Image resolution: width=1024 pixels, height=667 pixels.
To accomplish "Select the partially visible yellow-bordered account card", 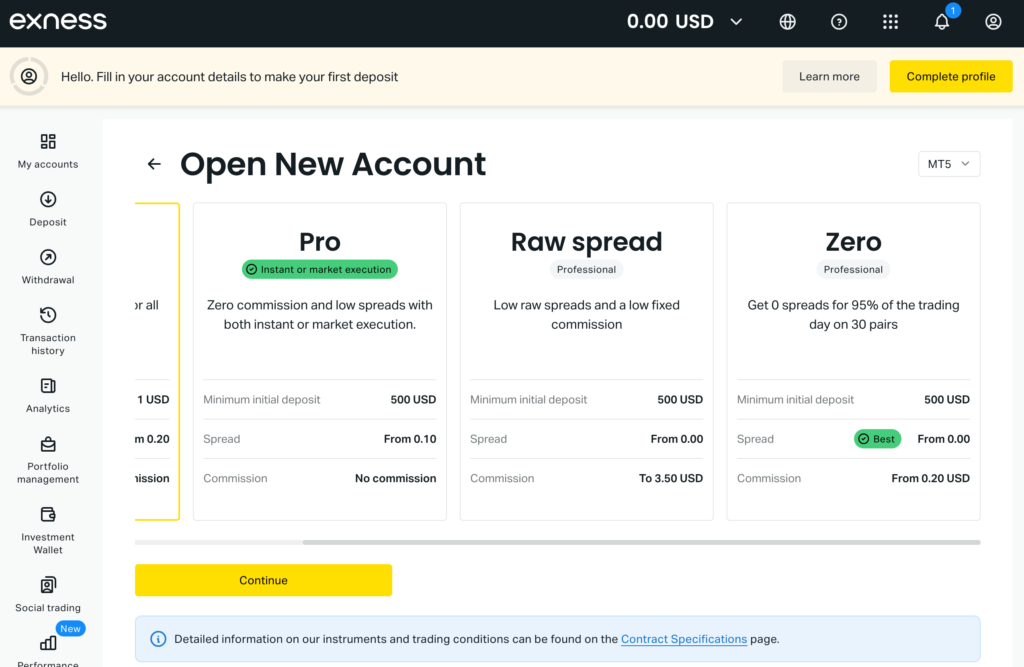I will (157, 361).
